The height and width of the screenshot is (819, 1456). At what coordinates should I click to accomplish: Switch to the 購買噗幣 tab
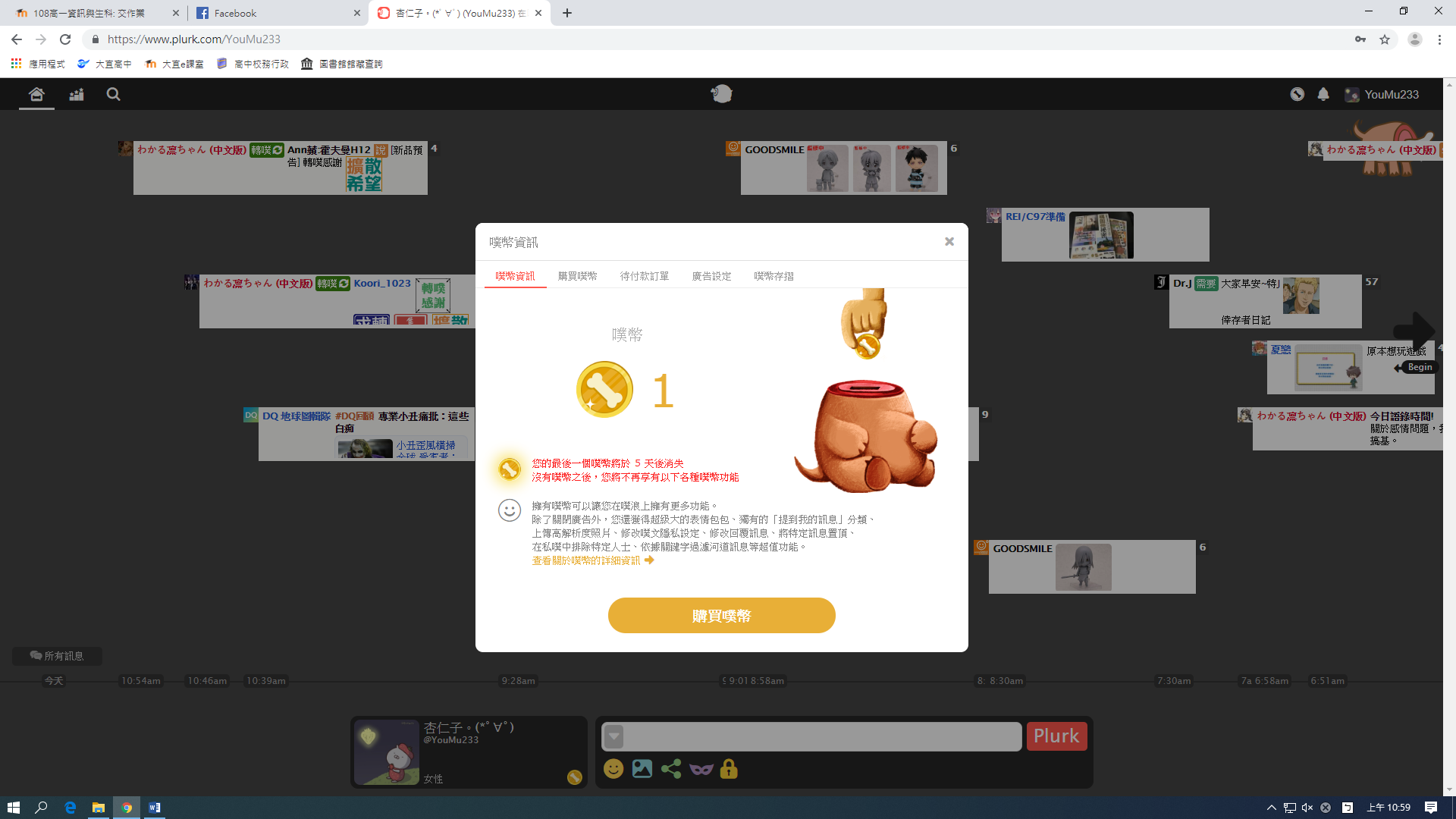[577, 276]
